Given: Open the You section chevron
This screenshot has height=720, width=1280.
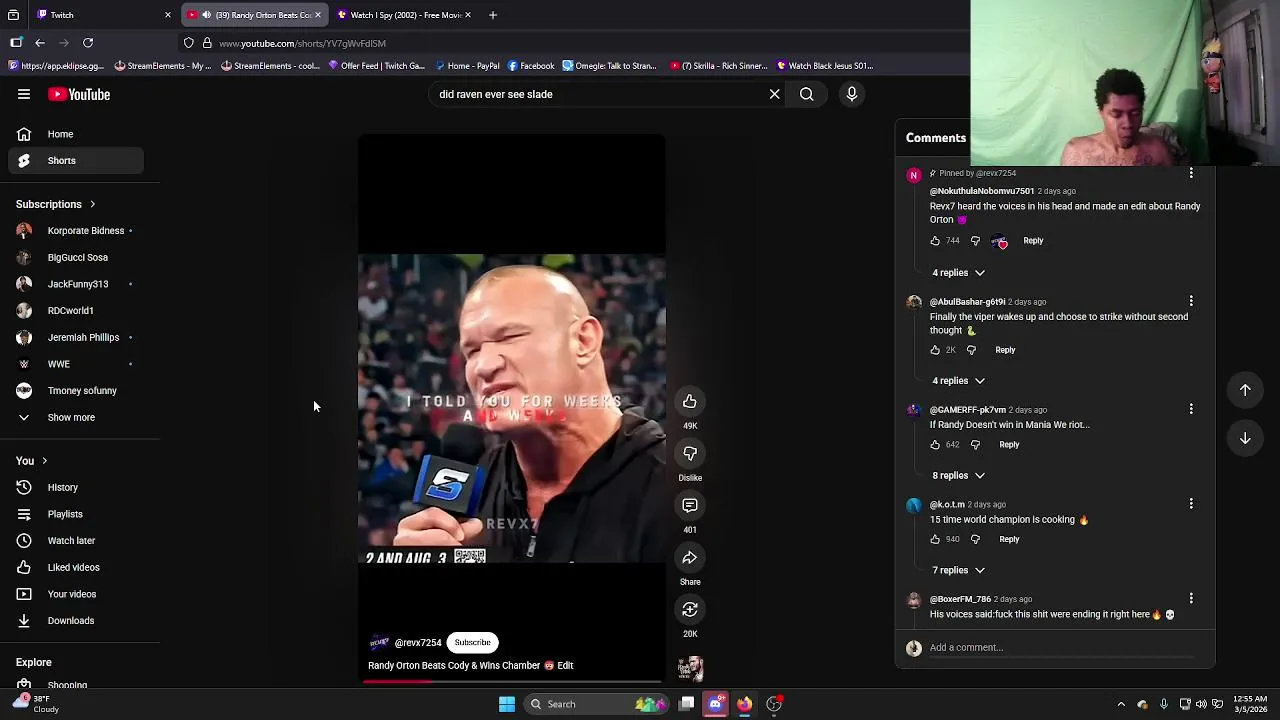Looking at the screenshot, I should coord(44,461).
